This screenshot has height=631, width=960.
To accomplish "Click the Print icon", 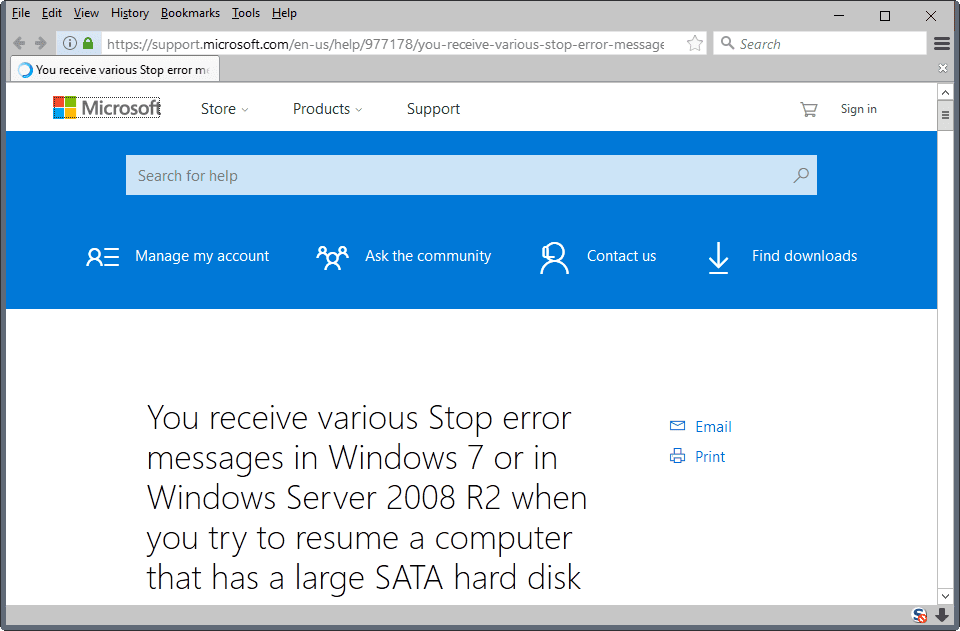I will 677,456.
